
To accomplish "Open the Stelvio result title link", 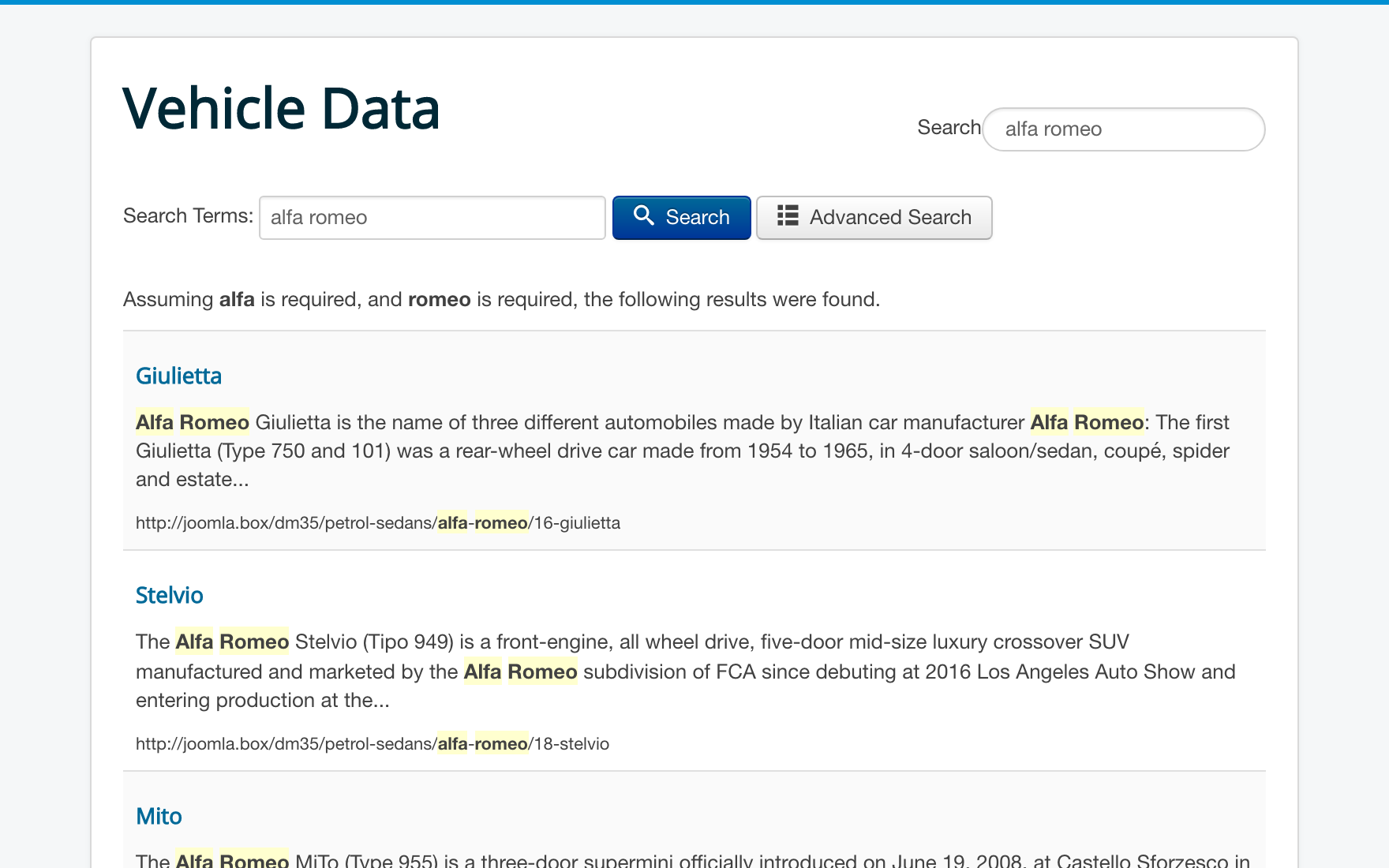I will pyautogui.click(x=169, y=596).
